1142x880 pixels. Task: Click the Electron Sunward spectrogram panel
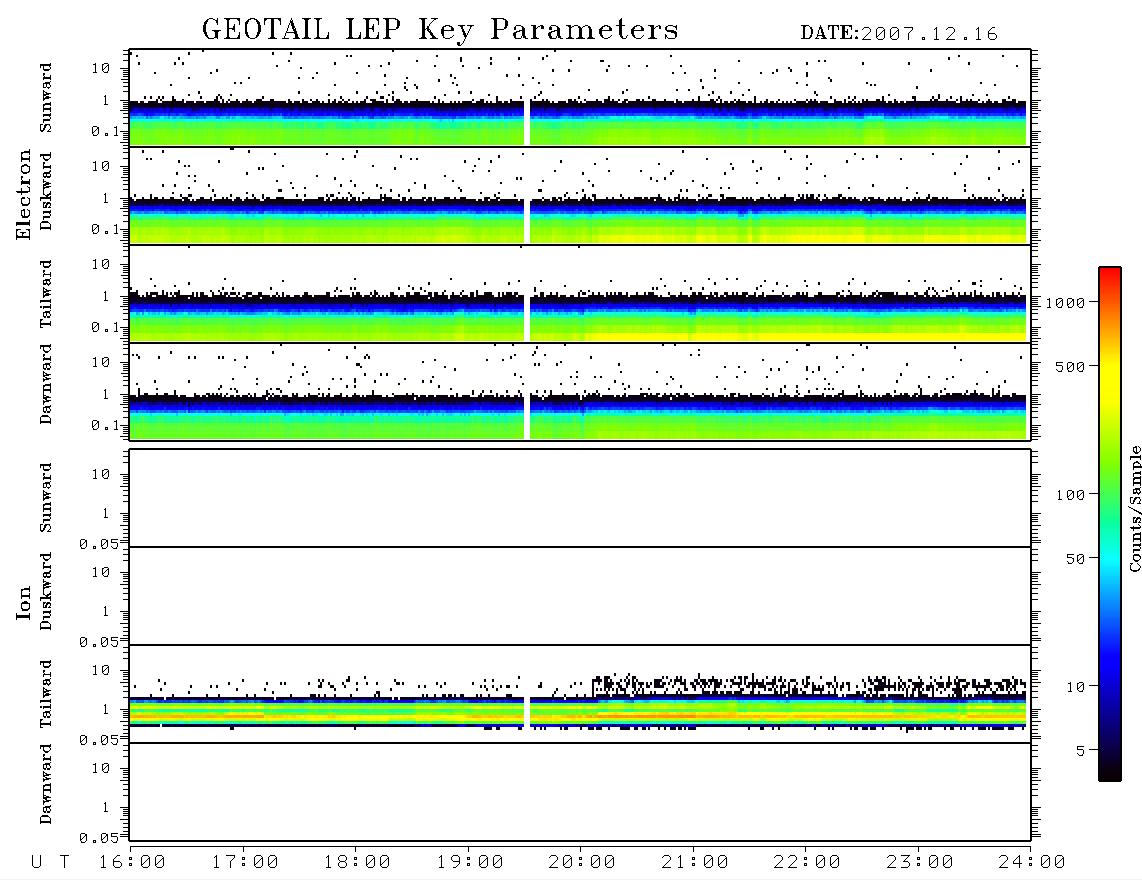click(x=580, y=98)
